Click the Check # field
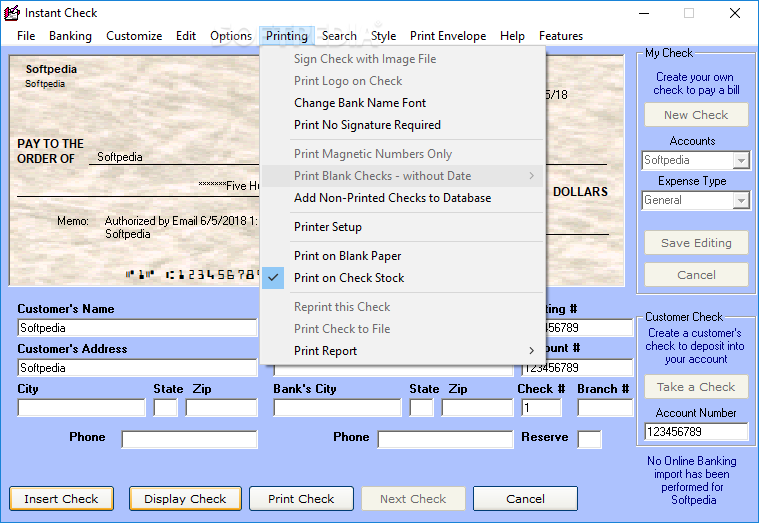The image size is (759, 523). coord(542,408)
